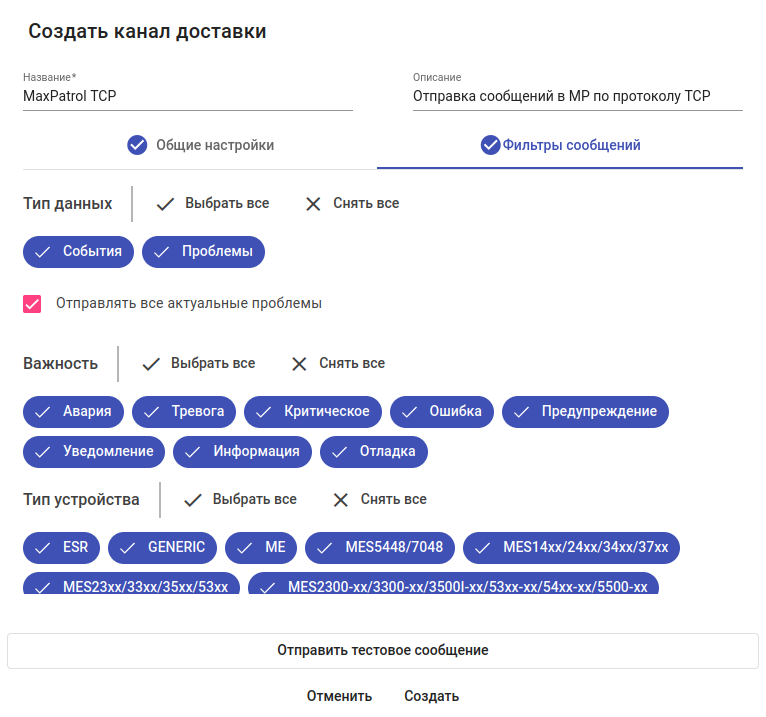766x717 pixels.
Task: Clear all device types under Тип устройства
Action: (380, 500)
